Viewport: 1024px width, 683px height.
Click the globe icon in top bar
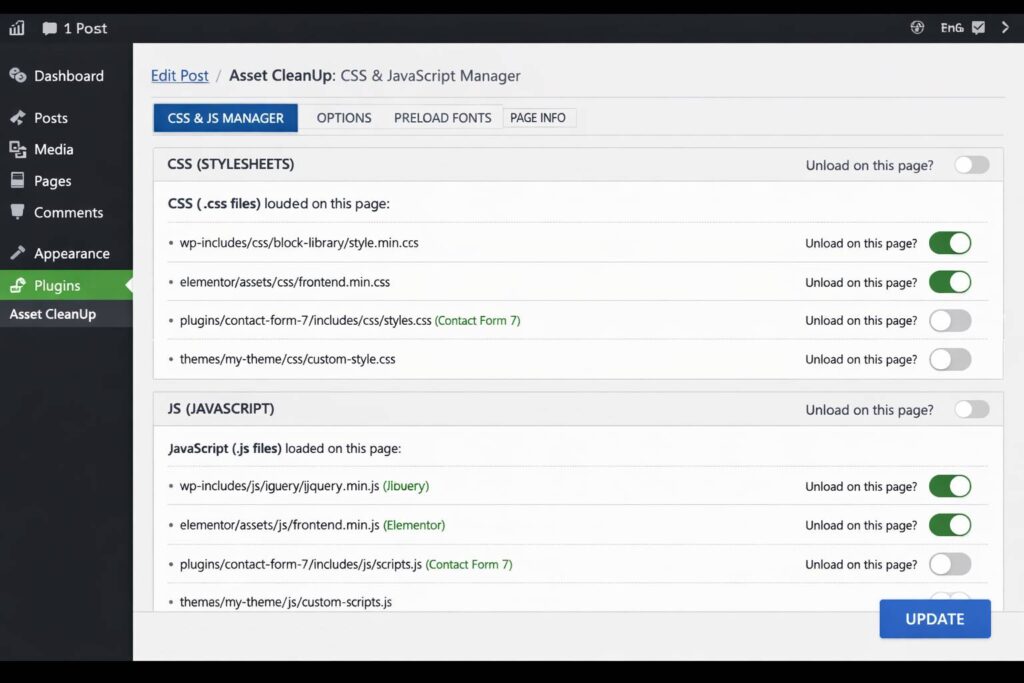click(x=917, y=28)
